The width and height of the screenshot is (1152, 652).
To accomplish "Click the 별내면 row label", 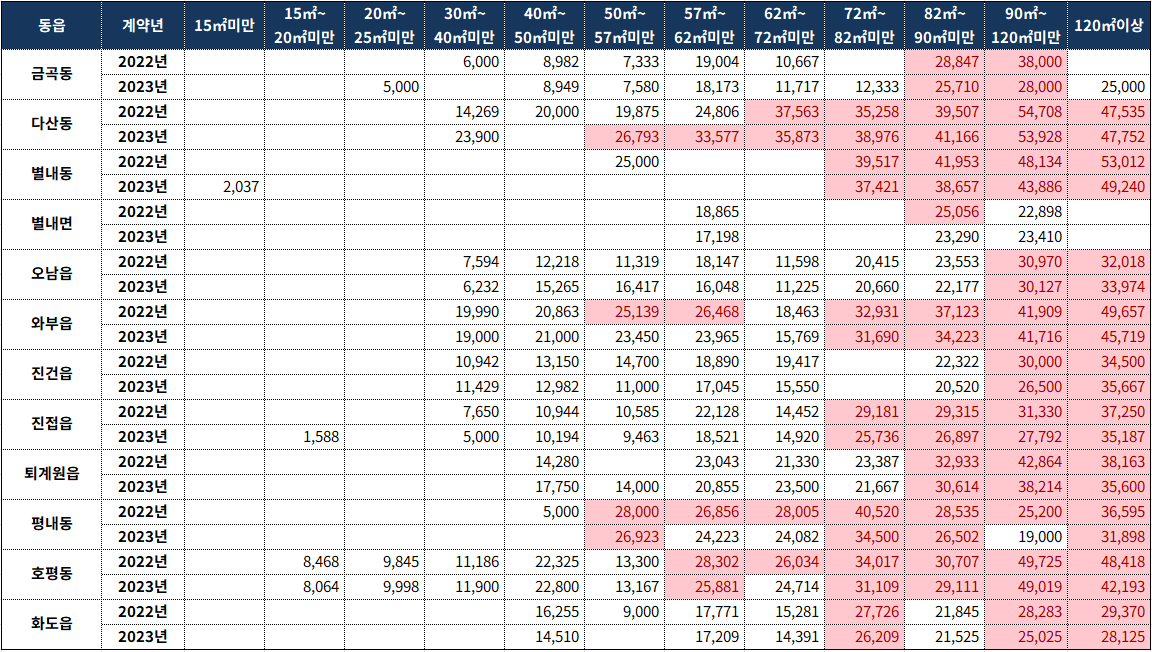I will pyautogui.click(x=51, y=225).
